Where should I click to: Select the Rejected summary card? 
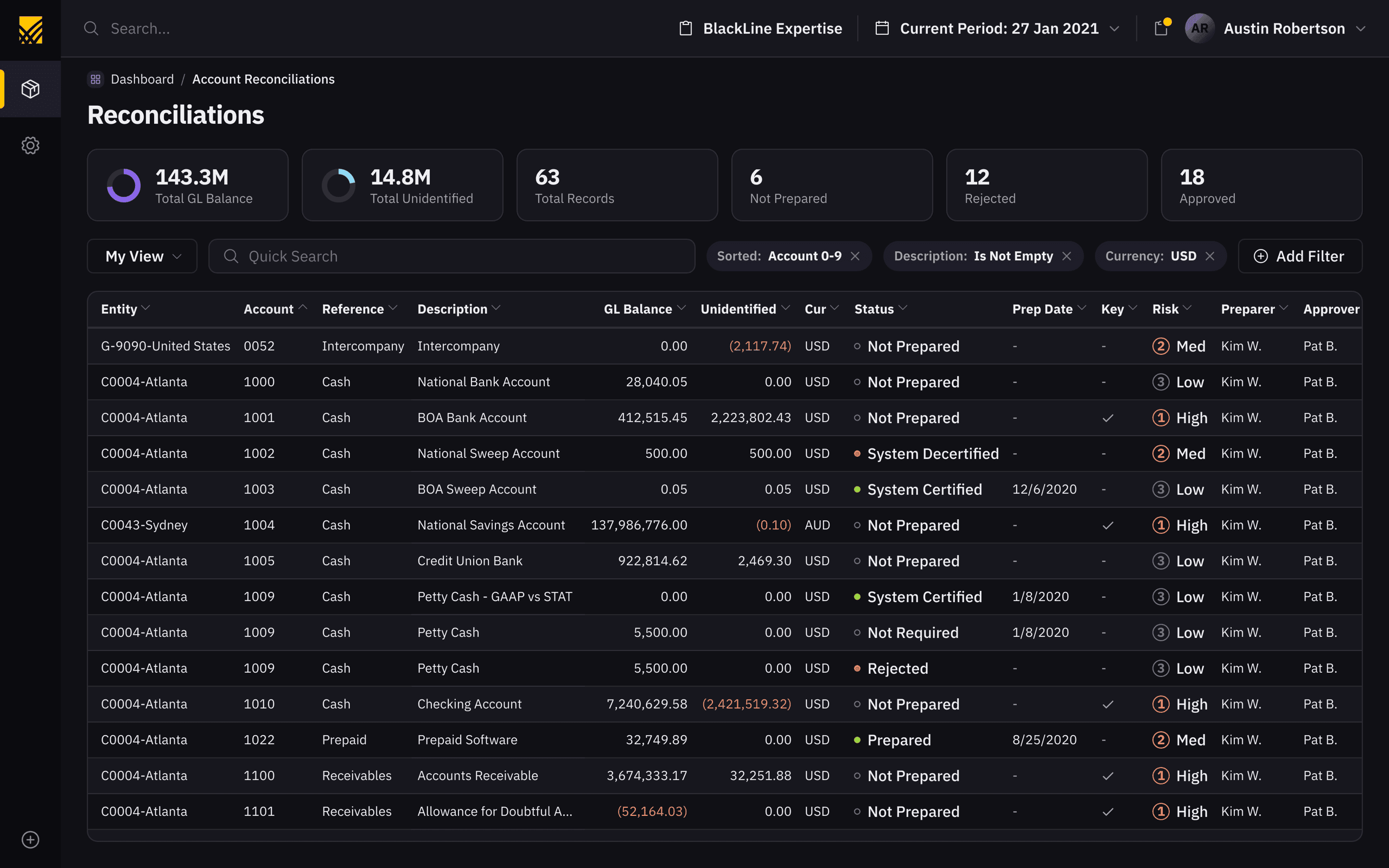tap(1046, 185)
